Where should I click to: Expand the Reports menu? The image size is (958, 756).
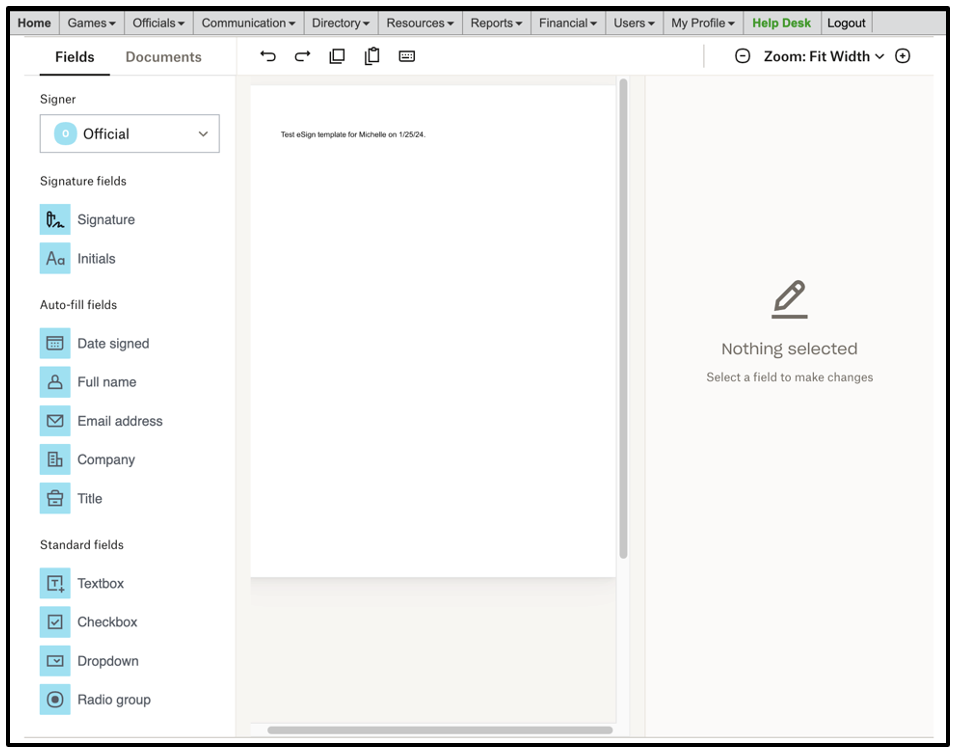[x=497, y=23]
